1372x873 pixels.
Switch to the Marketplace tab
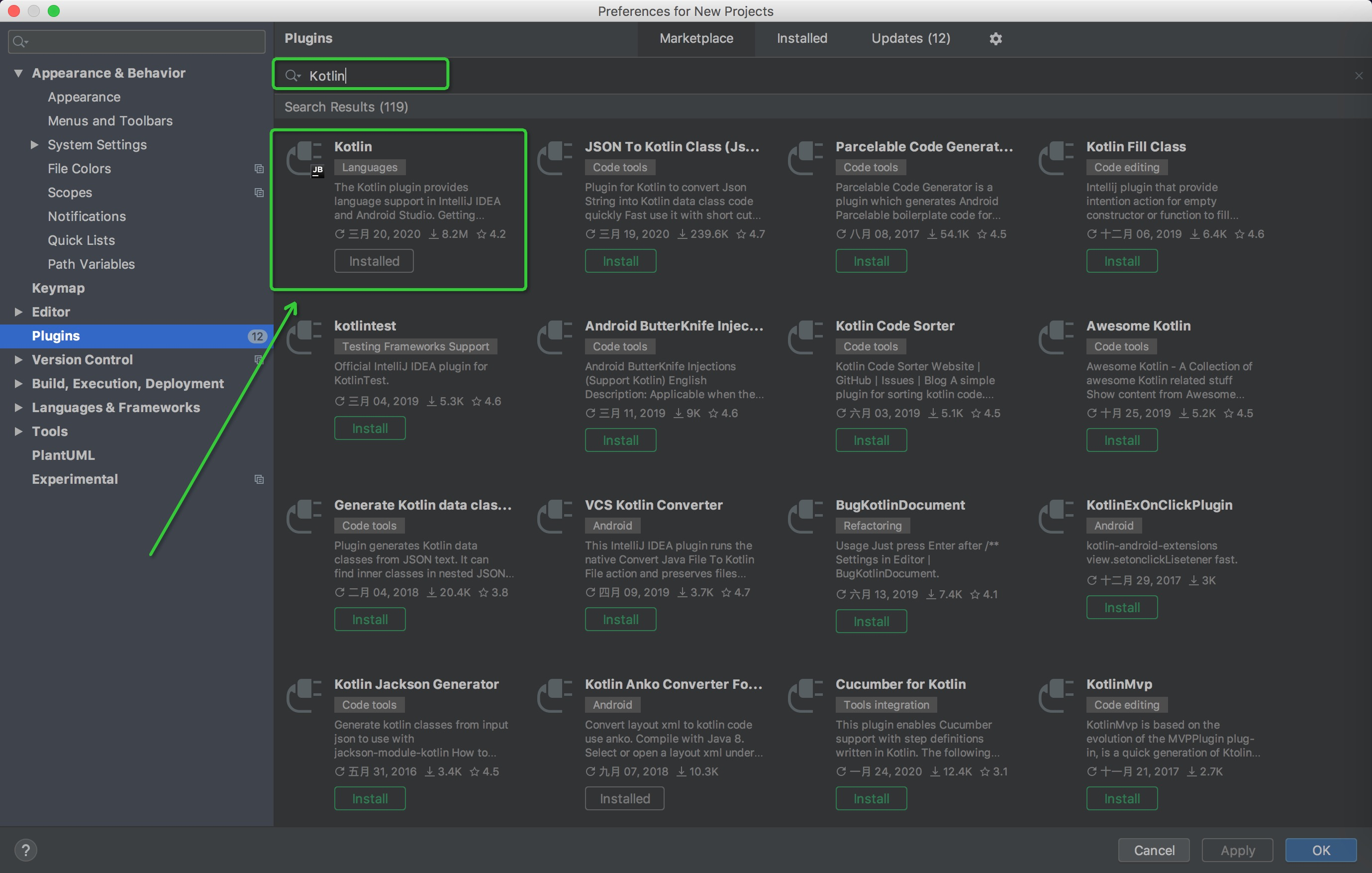pyautogui.click(x=696, y=38)
